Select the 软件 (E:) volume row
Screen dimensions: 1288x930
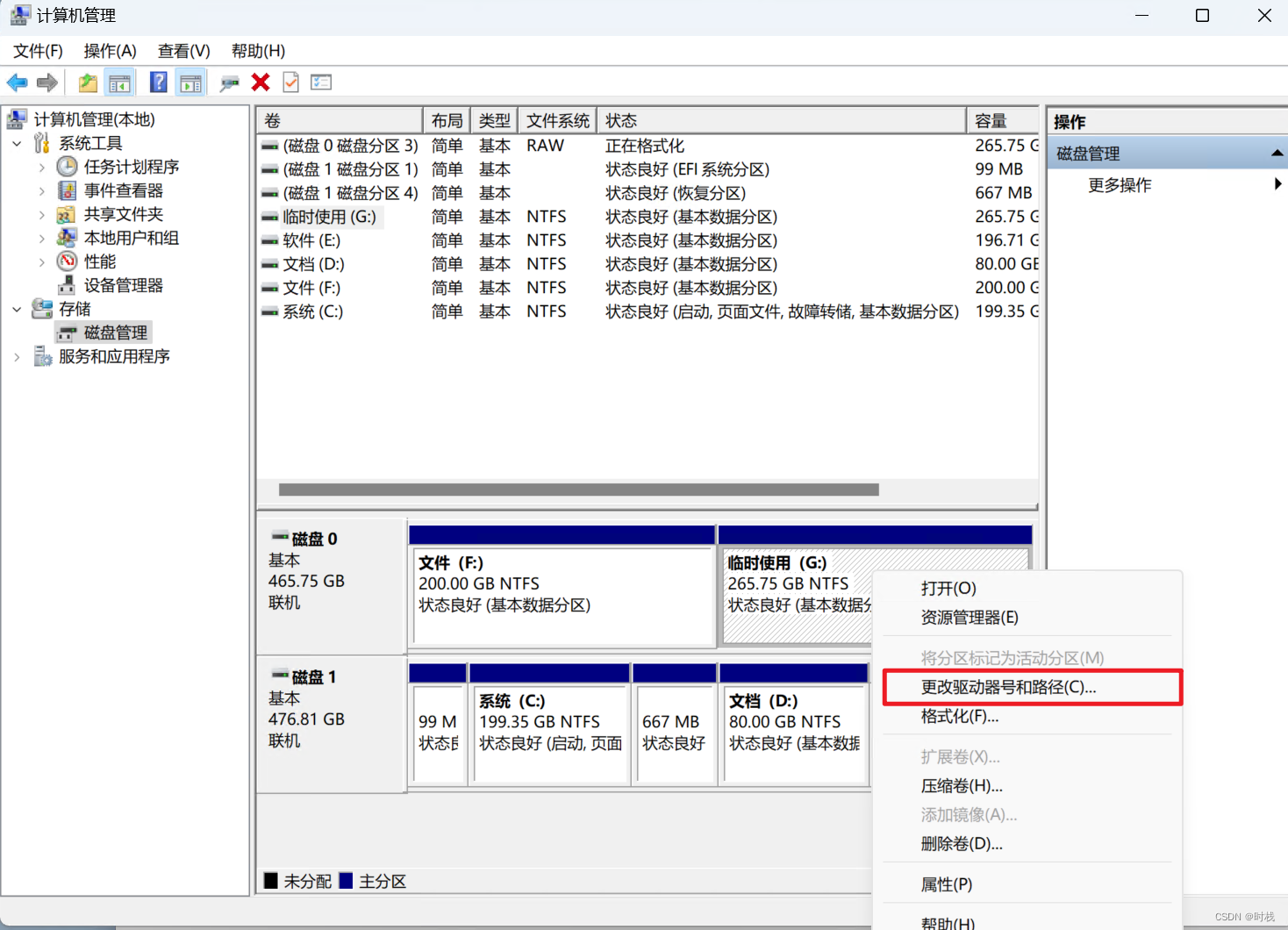[649, 240]
